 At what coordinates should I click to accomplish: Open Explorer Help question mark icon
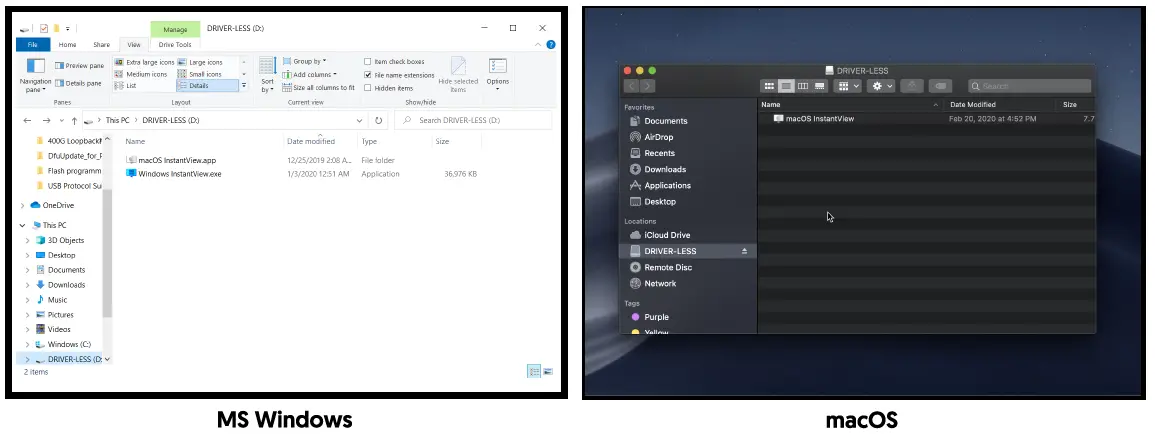551,45
